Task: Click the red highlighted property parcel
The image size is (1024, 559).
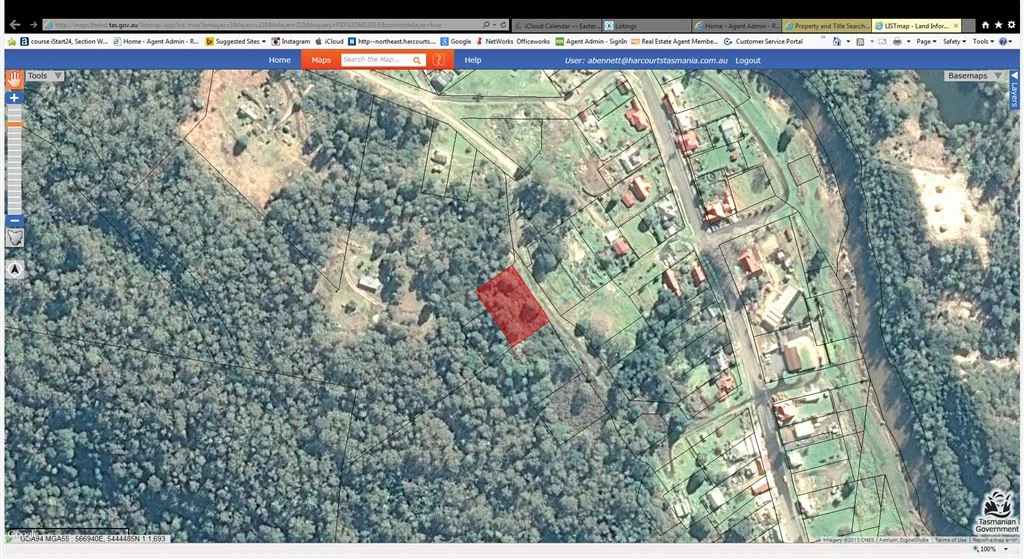Action: click(x=511, y=306)
